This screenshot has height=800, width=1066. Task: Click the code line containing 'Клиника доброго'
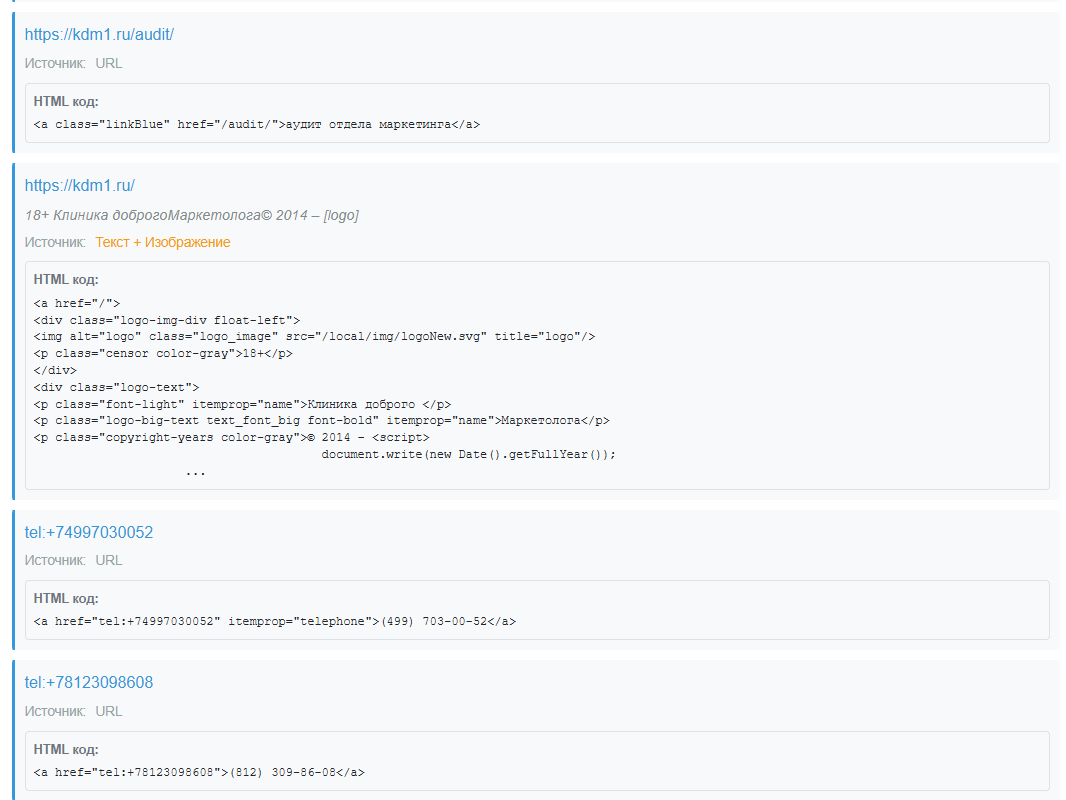[242, 404]
